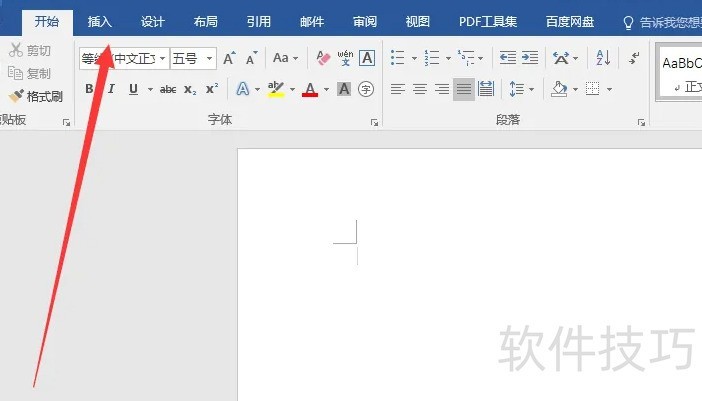The width and height of the screenshot is (702, 401).
Task: Apply multilevel list
Action: [x=466, y=58]
